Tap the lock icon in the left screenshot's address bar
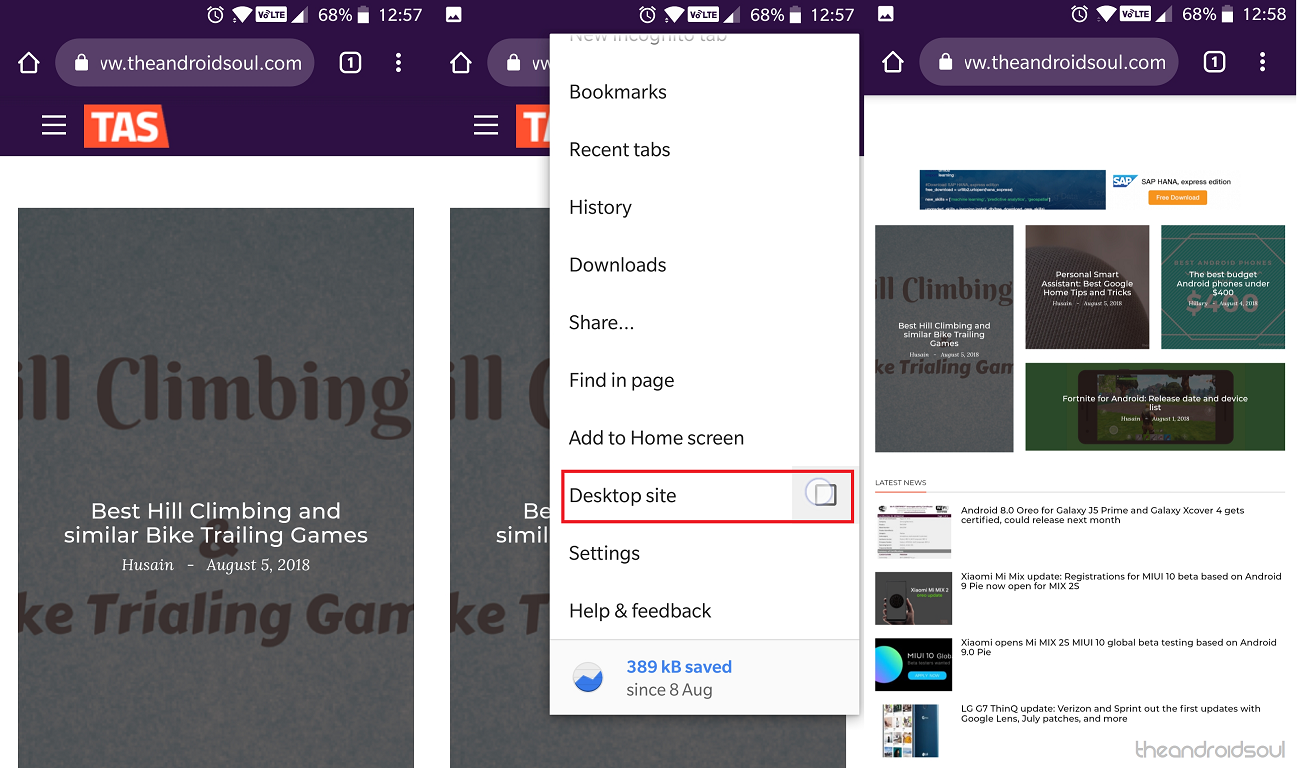The height and width of the screenshot is (768, 1297). [x=81, y=63]
